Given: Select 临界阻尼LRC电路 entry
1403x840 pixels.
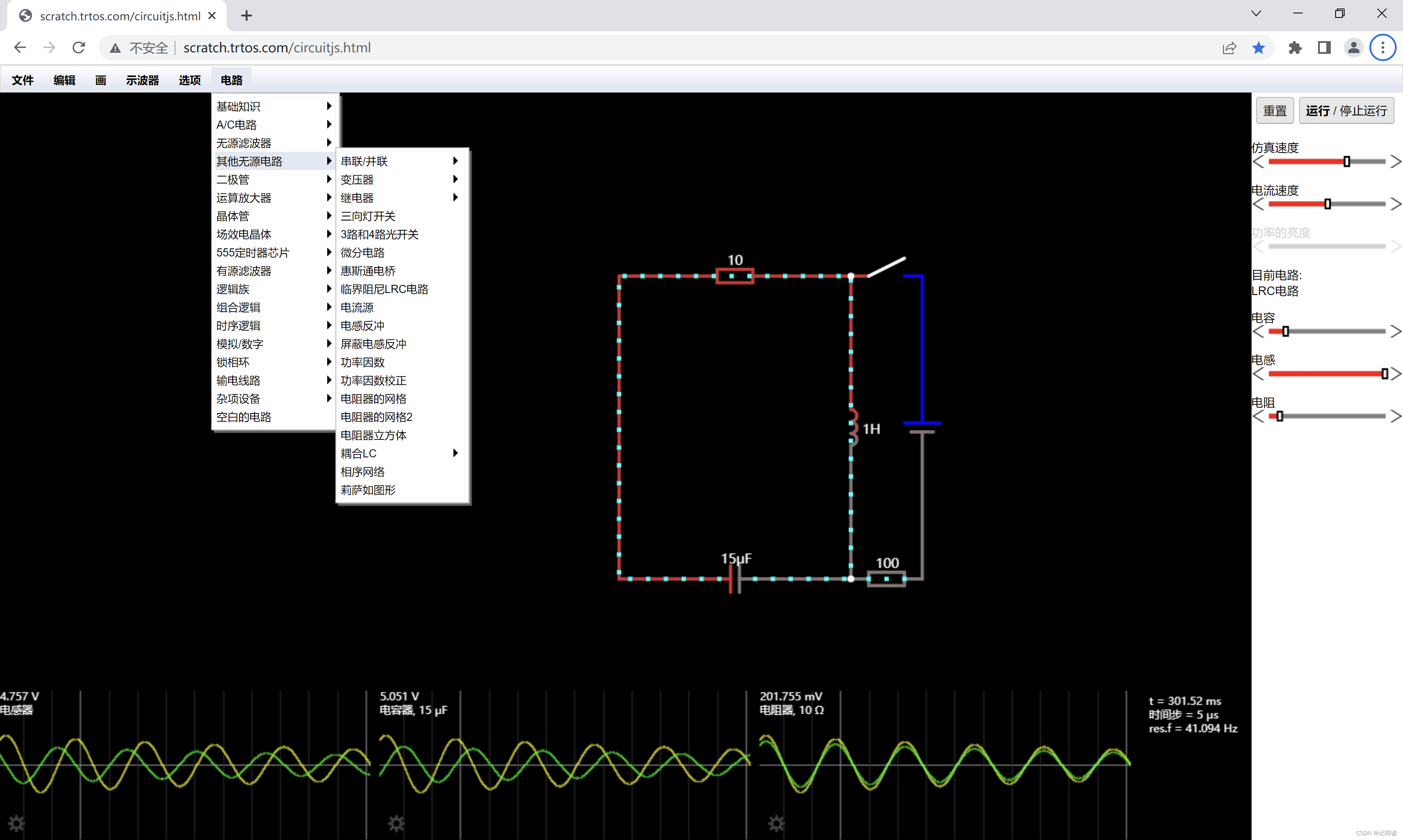Looking at the screenshot, I should pyautogui.click(x=401, y=289).
